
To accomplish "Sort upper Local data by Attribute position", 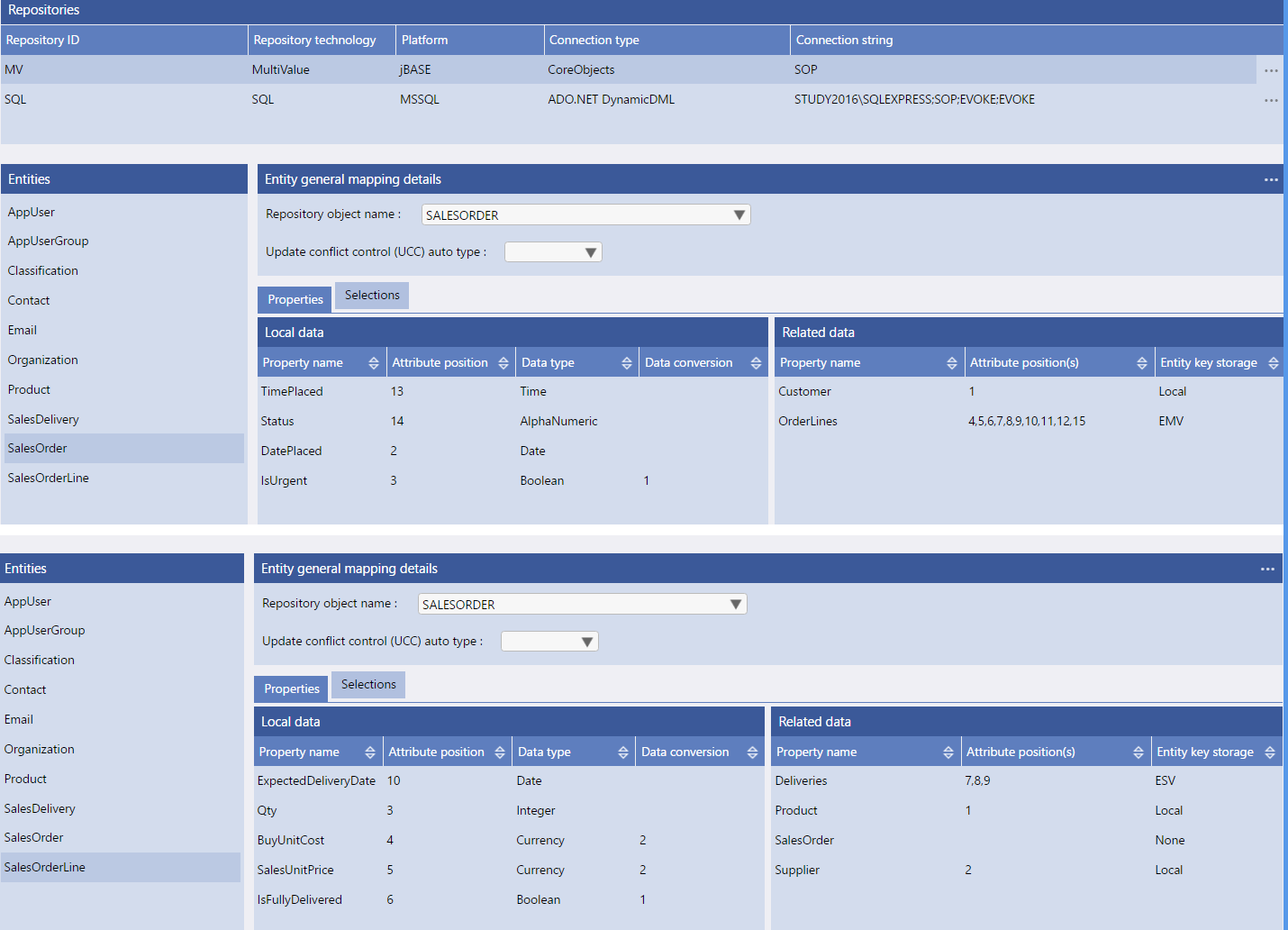I will [503, 363].
